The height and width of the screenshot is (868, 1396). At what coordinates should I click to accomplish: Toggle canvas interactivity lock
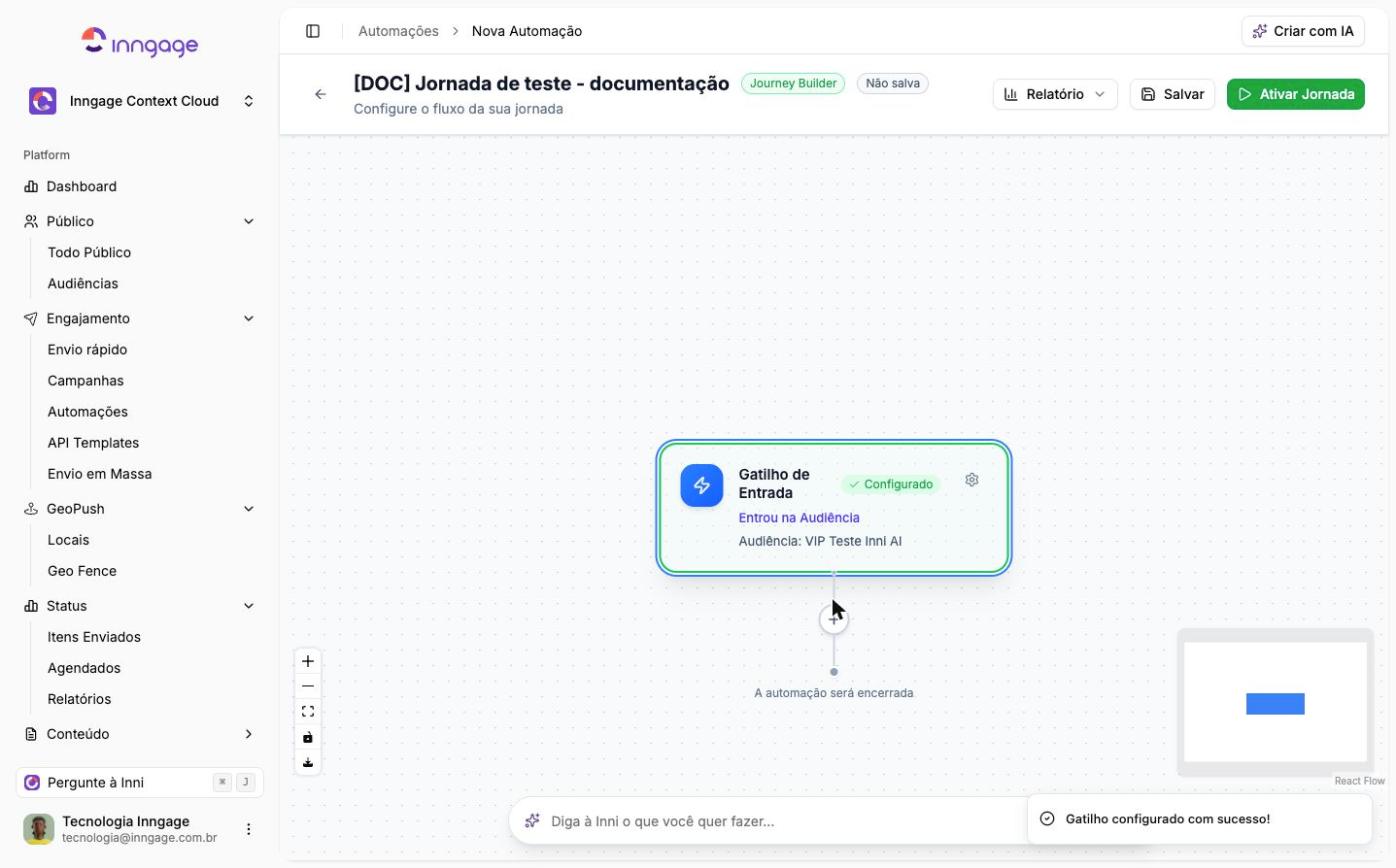tap(308, 737)
